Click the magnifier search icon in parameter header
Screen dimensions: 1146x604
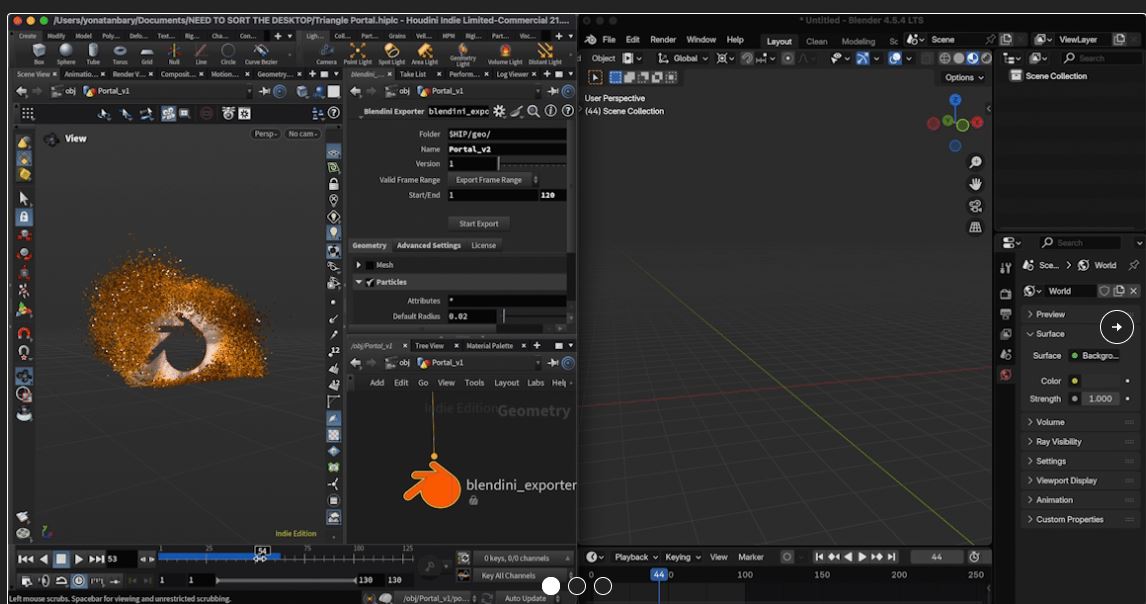point(534,111)
